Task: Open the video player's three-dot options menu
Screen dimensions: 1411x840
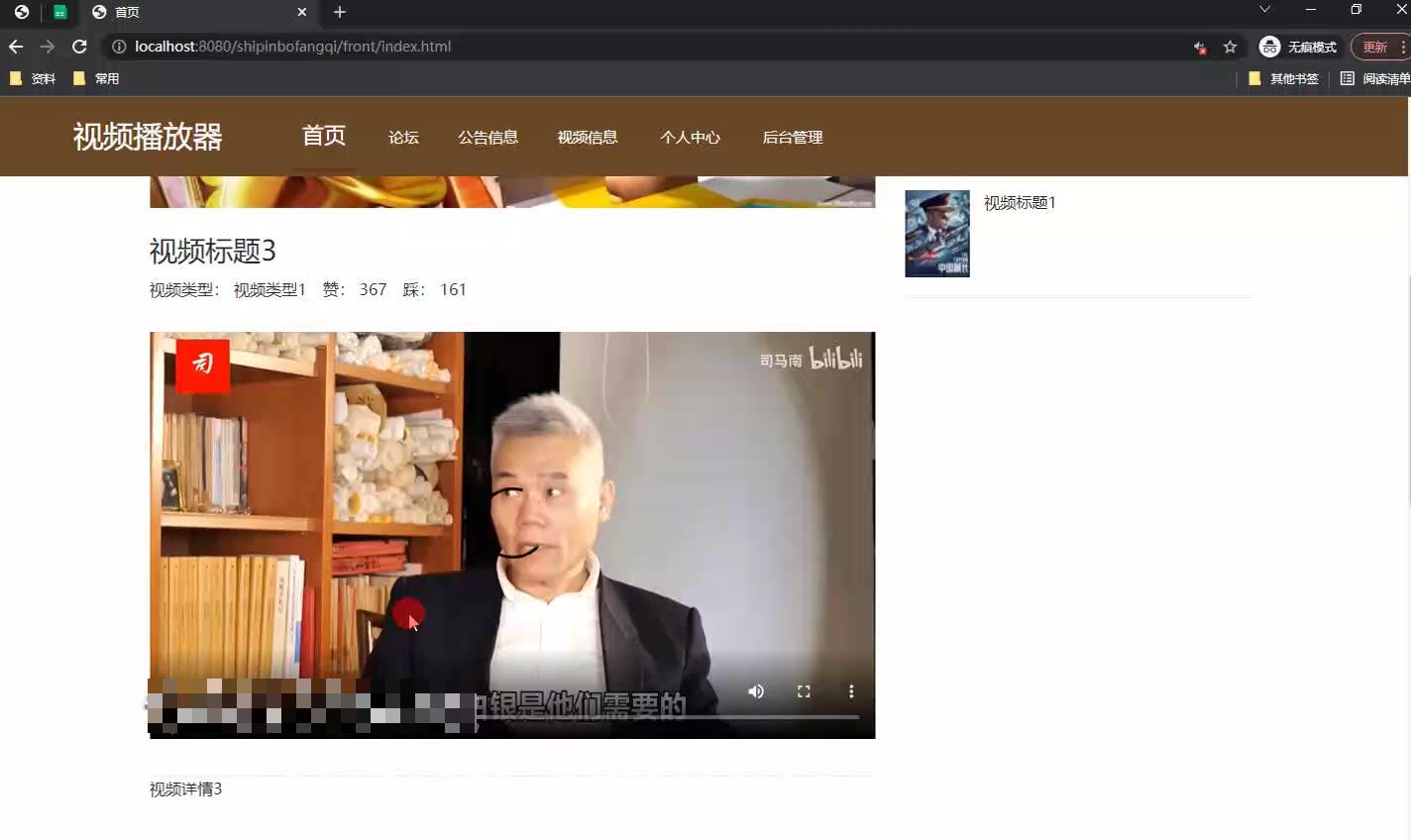Action: click(x=851, y=690)
